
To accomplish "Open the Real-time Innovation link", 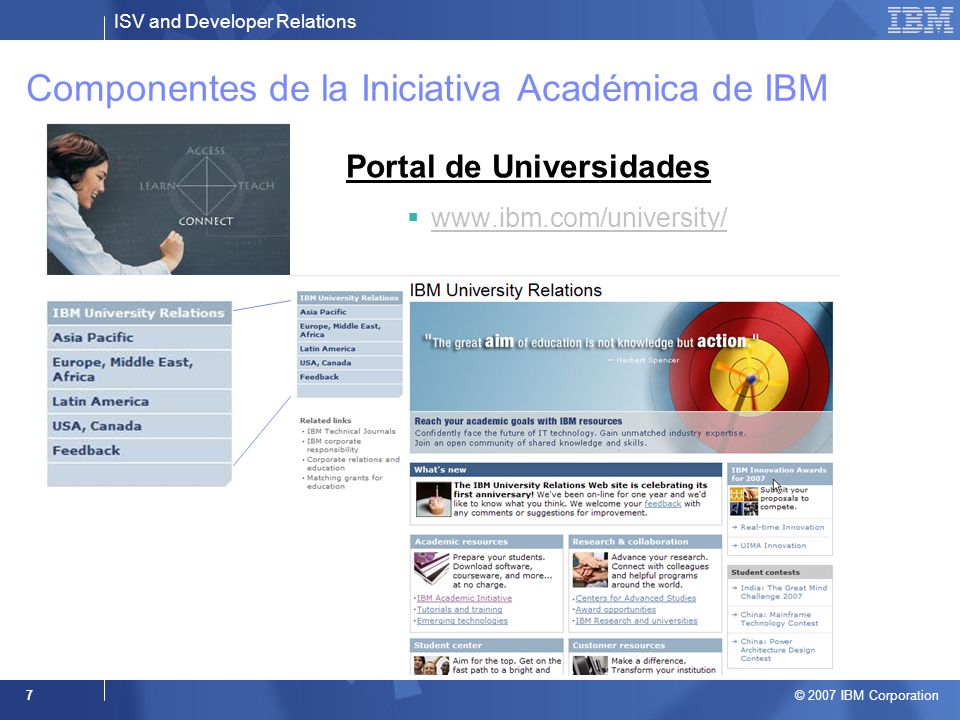I will 782,527.
